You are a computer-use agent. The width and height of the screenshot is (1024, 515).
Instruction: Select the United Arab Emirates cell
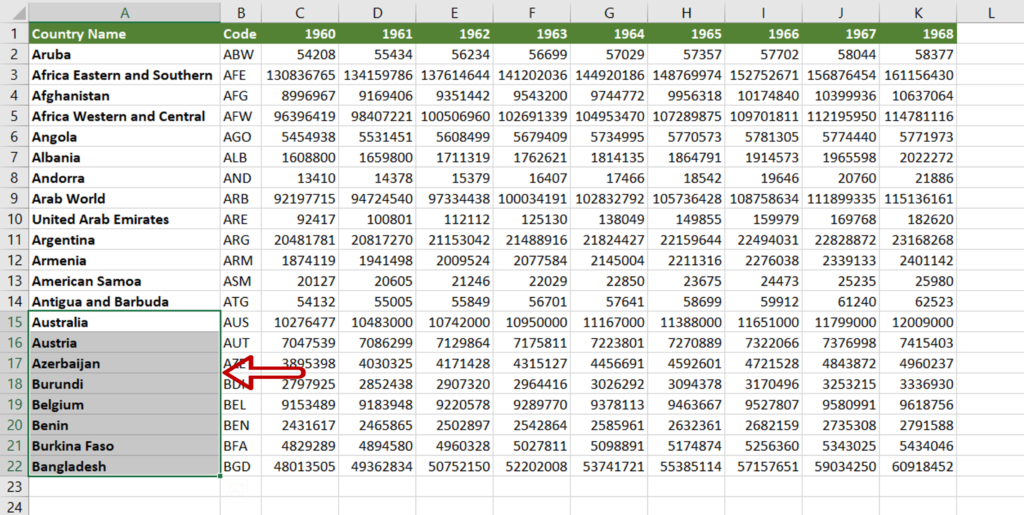pyautogui.click(x=124, y=219)
